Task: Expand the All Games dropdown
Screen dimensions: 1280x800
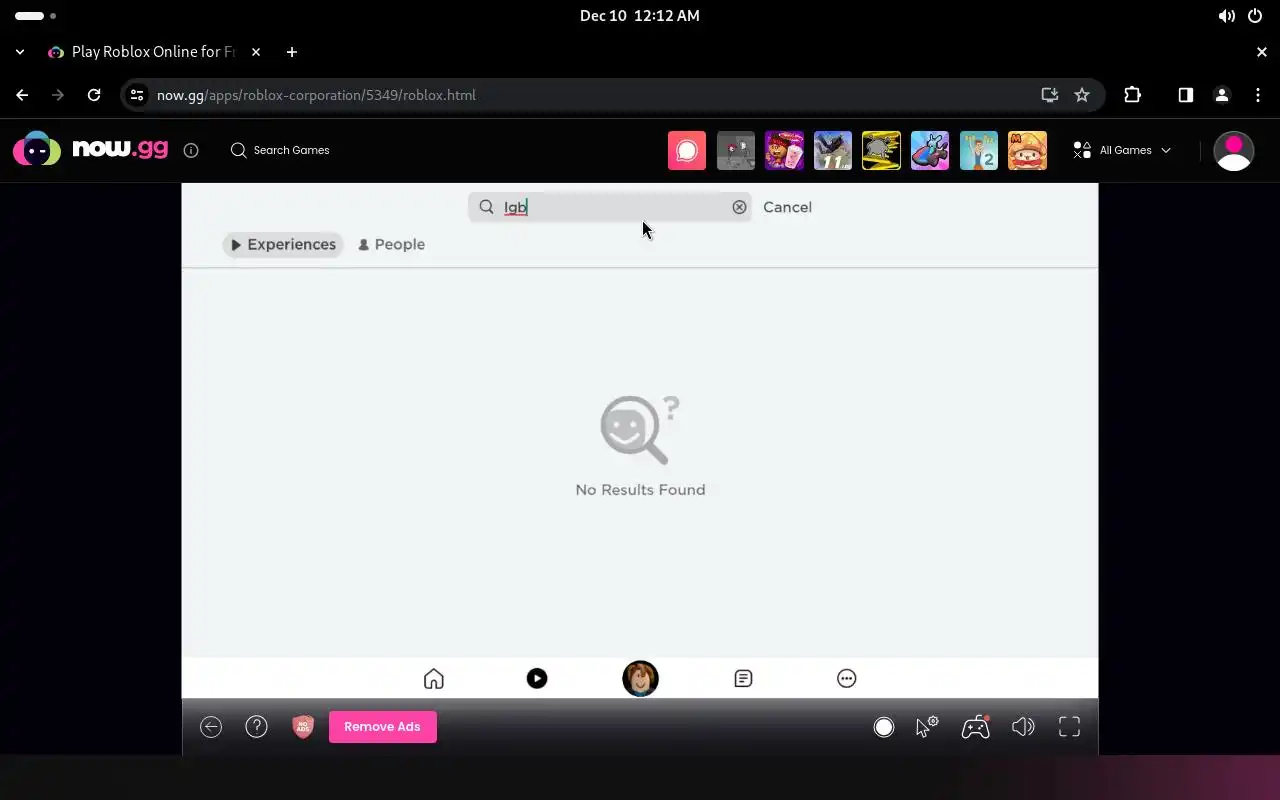Action: 1122,150
